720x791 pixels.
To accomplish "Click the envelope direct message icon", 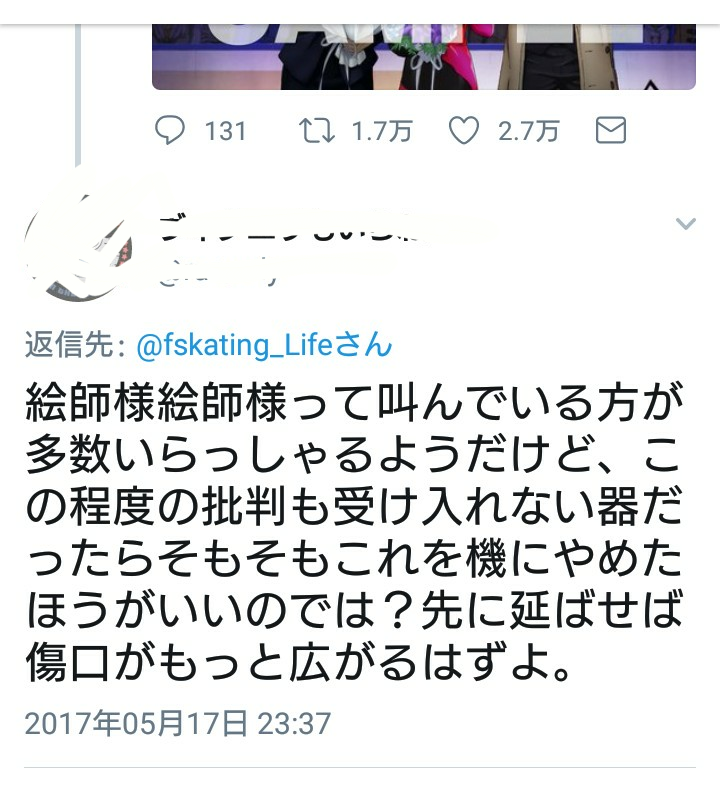I will pos(611,130).
